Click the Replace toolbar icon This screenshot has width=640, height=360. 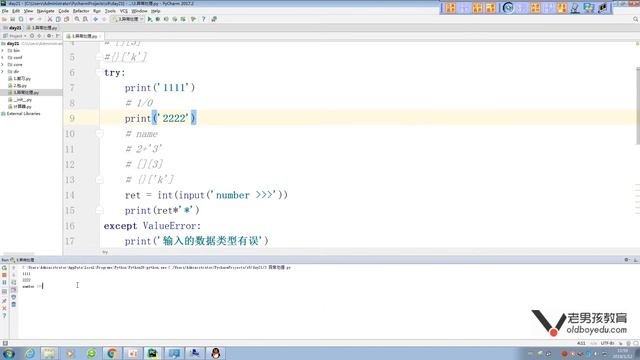click(85, 19)
